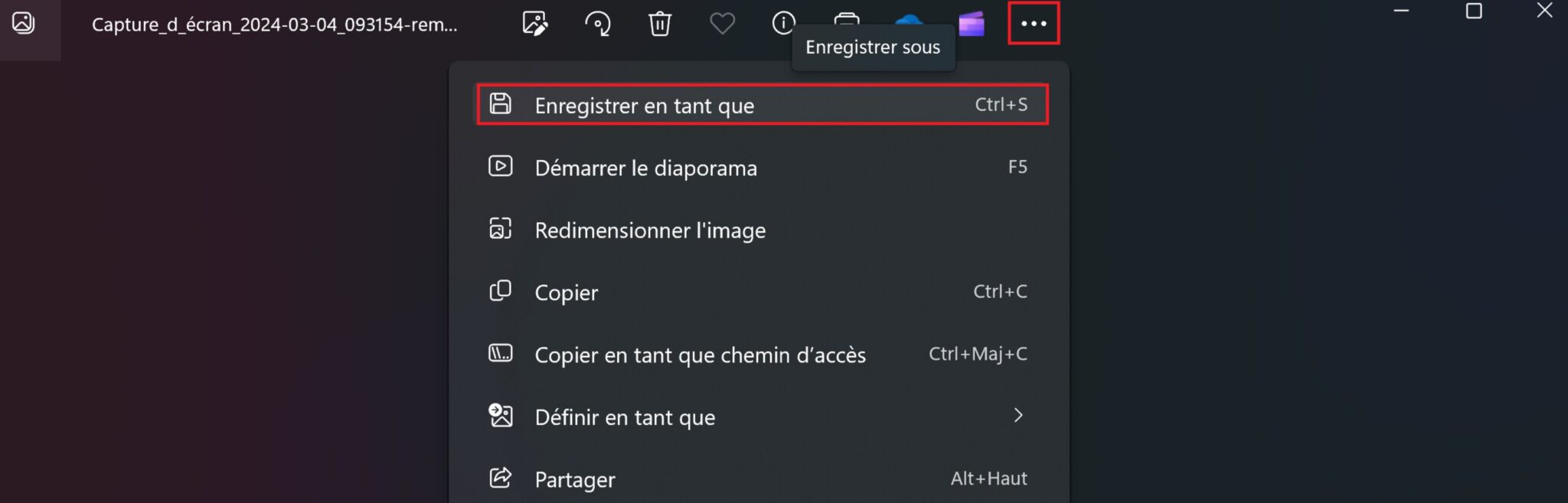The width and height of the screenshot is (1568, 503).
Task: Open file information with the Info icon
Action: (x=783, y=24)
